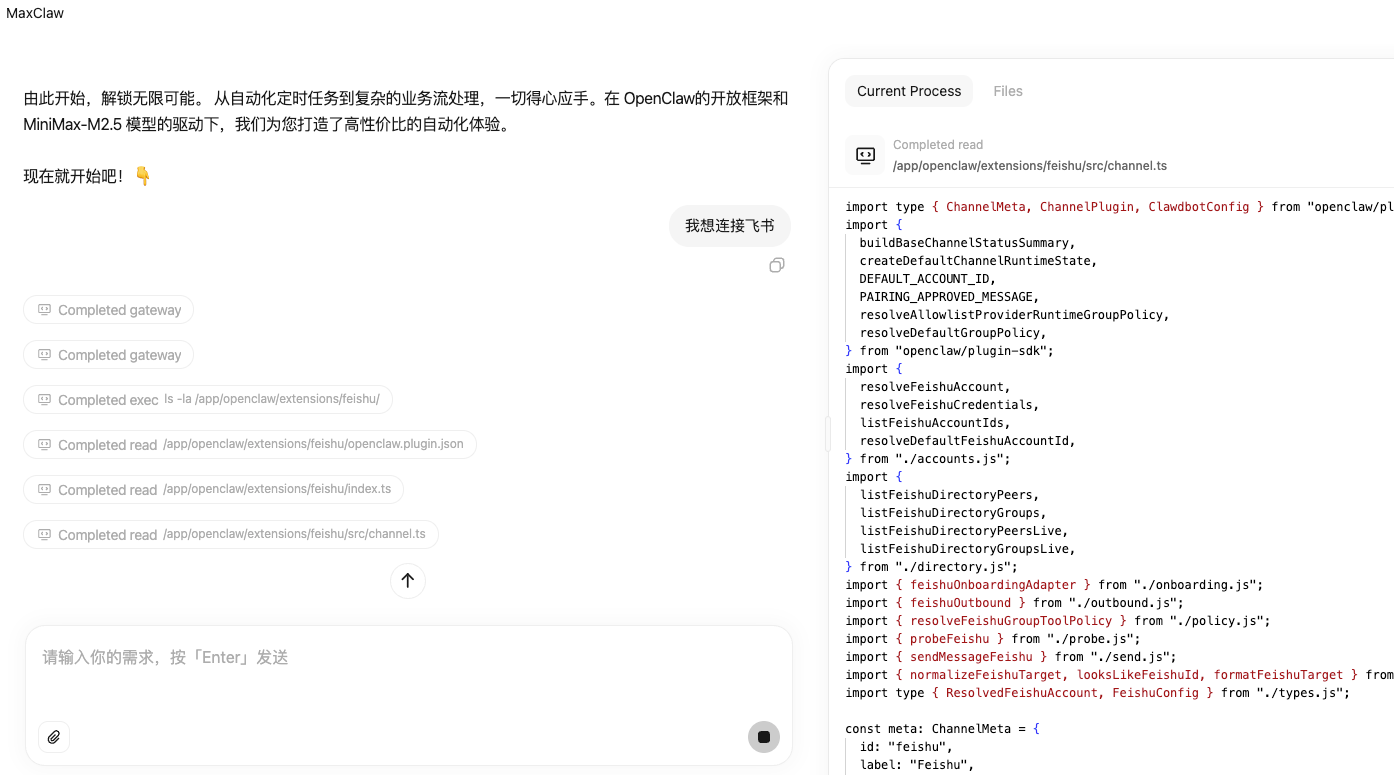
Task: Click the copy icon under user message
Action: (x=777, y=265)
